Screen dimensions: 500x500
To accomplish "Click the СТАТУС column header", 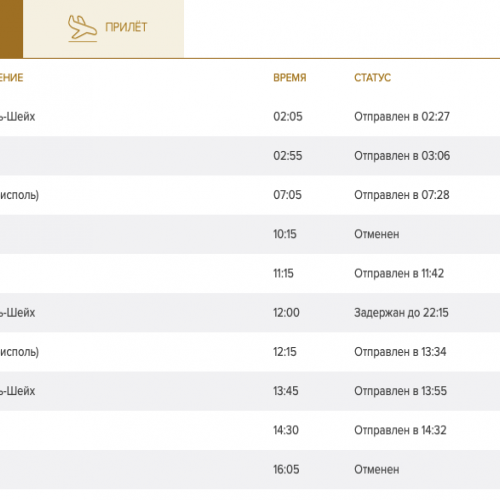I will coord(372,78).
